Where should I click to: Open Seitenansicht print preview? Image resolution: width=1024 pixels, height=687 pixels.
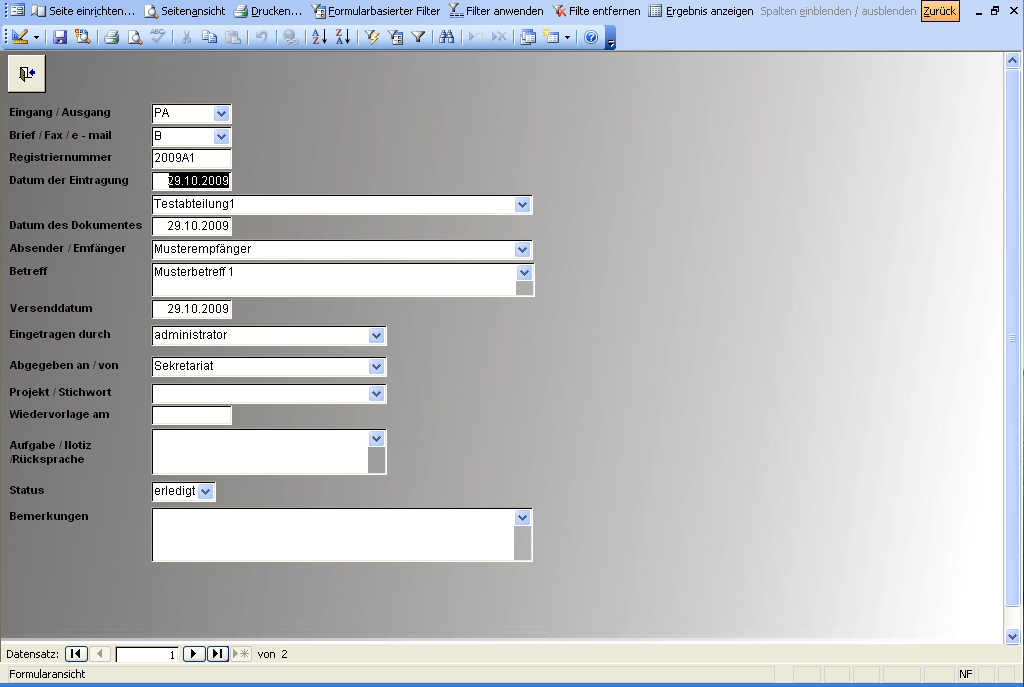point(185,11)
